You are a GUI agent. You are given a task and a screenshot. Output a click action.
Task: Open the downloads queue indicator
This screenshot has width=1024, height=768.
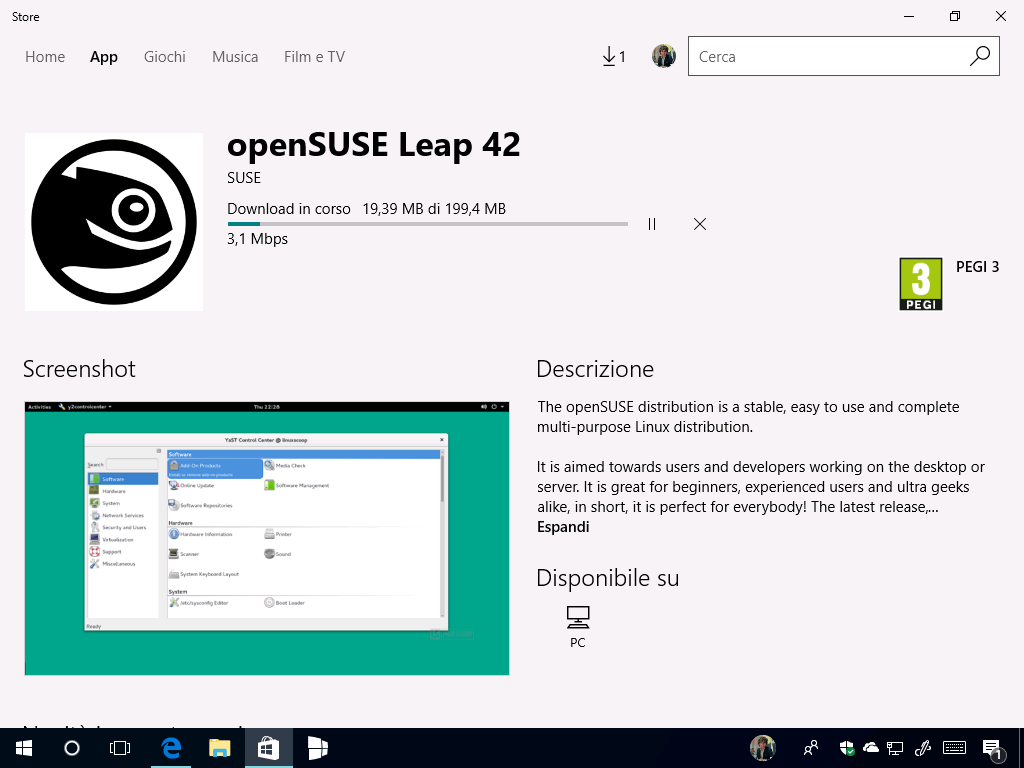point(613,57)
